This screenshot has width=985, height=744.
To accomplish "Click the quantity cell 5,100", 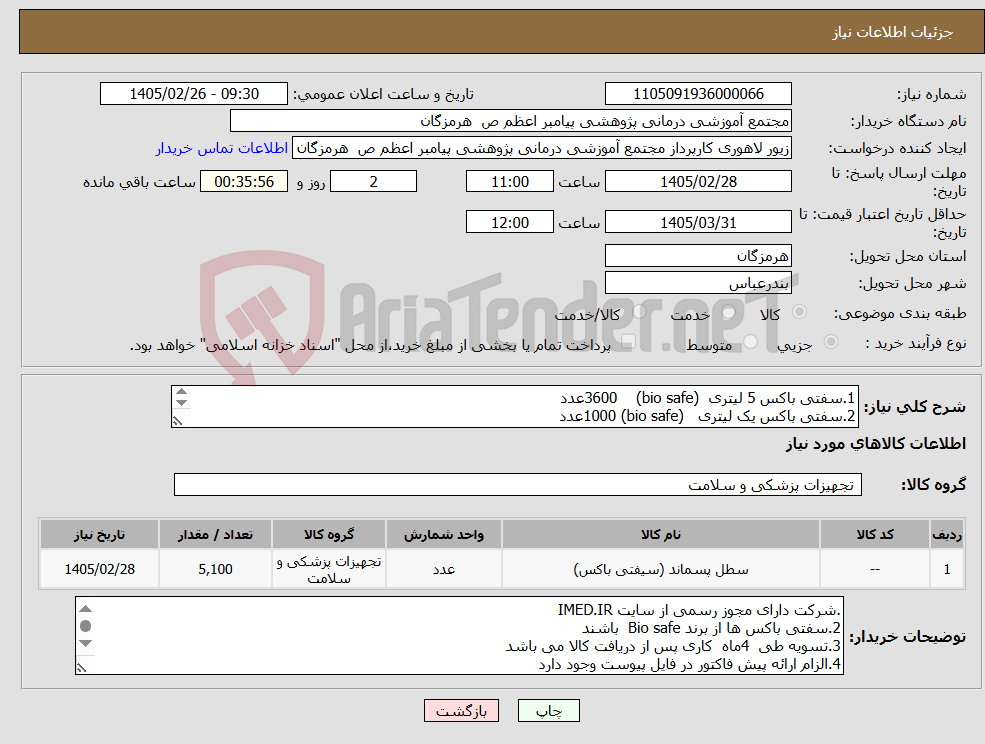I will 215,569.
